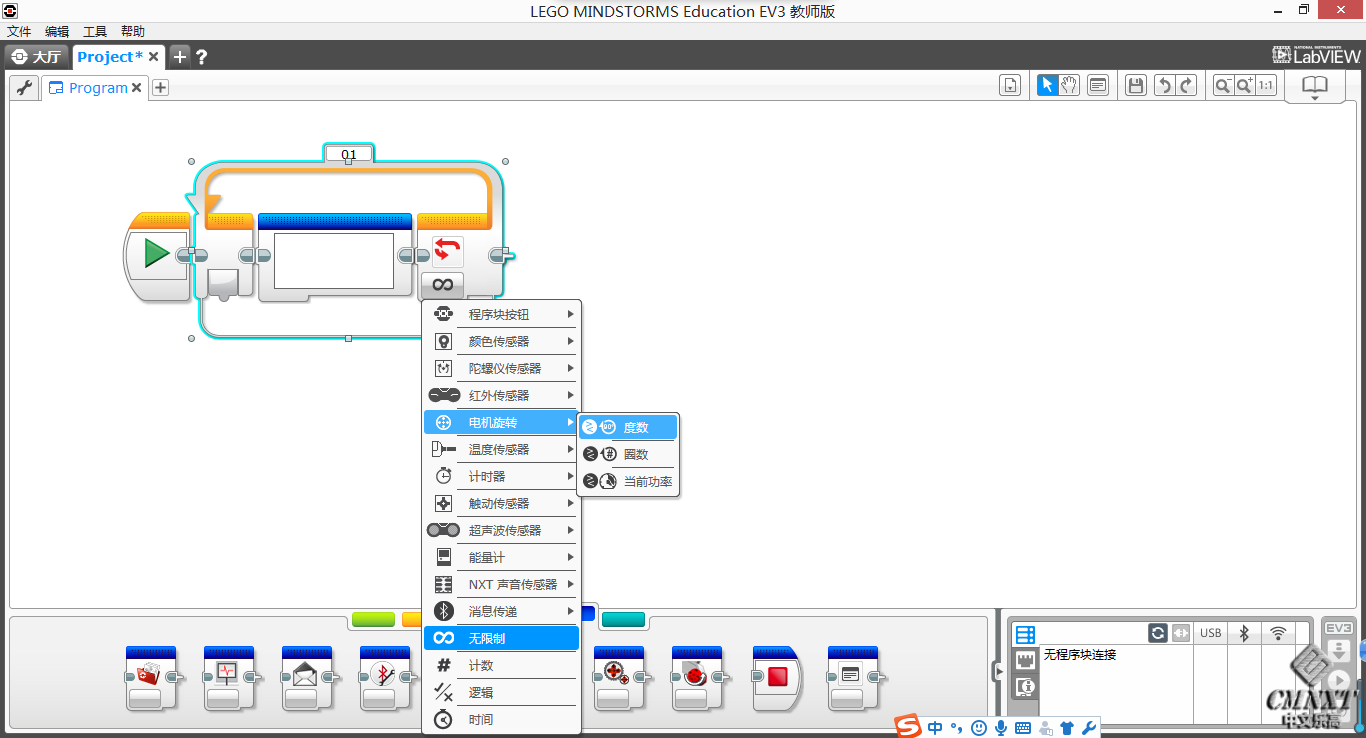The height and width of the screenshot is (738, 1366).
Task: Switch to the 大厅 lobby tab
Action: pyautogui.click(x=37, y=57)
